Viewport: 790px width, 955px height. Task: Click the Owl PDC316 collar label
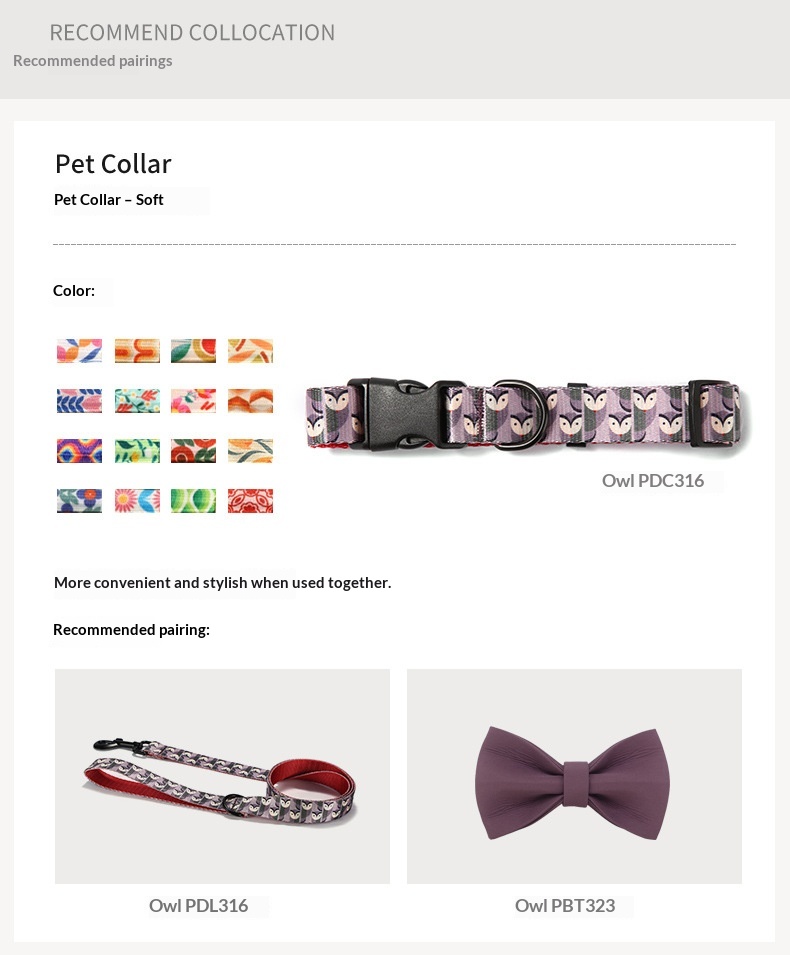pyautogui.click(x=653, y=481)
